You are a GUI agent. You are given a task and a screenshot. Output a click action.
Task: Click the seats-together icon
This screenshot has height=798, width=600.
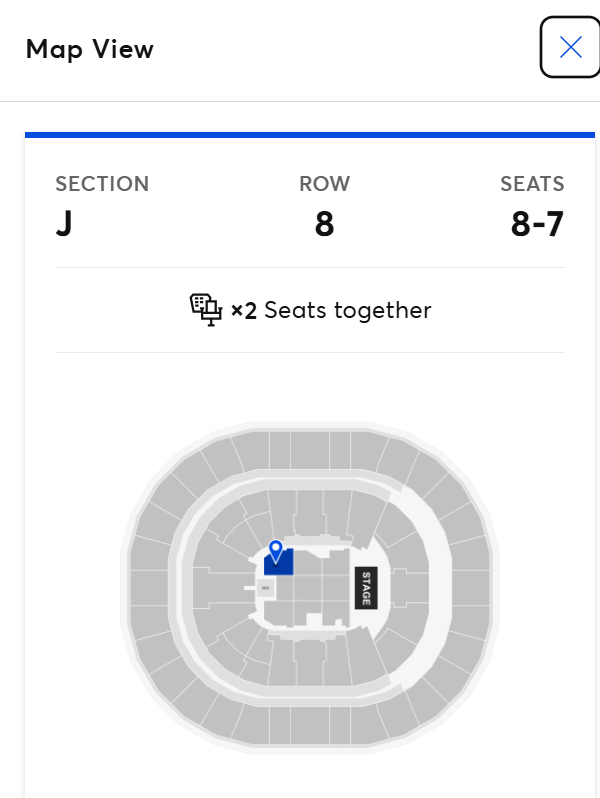[x=205, y=310]
